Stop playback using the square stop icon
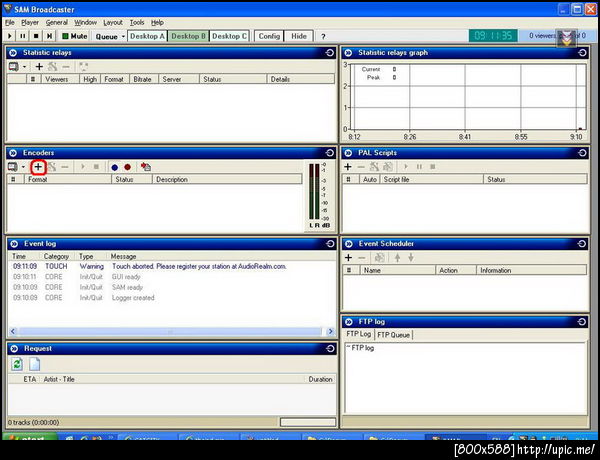 click(36, 36)
